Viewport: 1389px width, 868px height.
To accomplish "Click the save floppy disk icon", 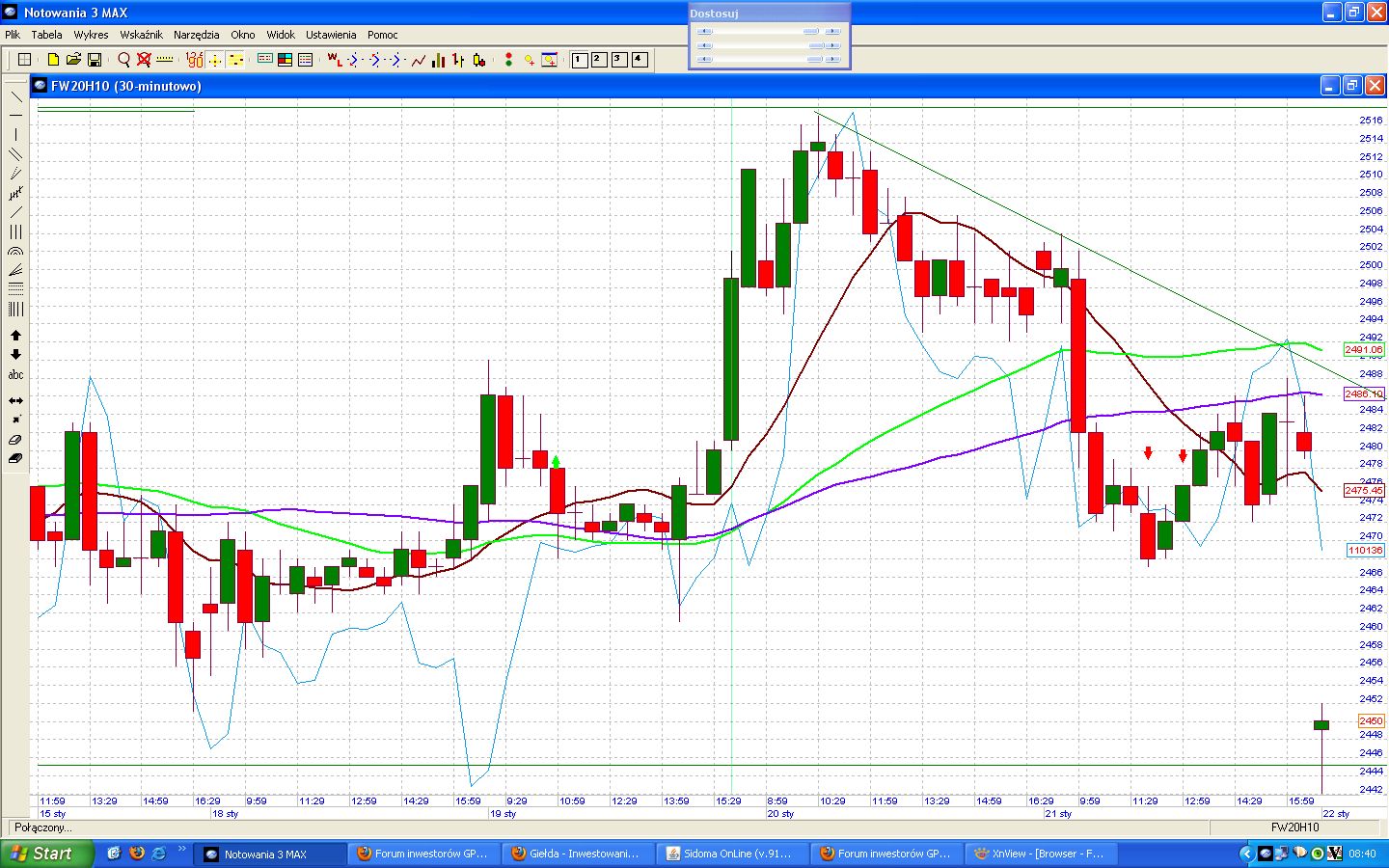I will 95,60.
